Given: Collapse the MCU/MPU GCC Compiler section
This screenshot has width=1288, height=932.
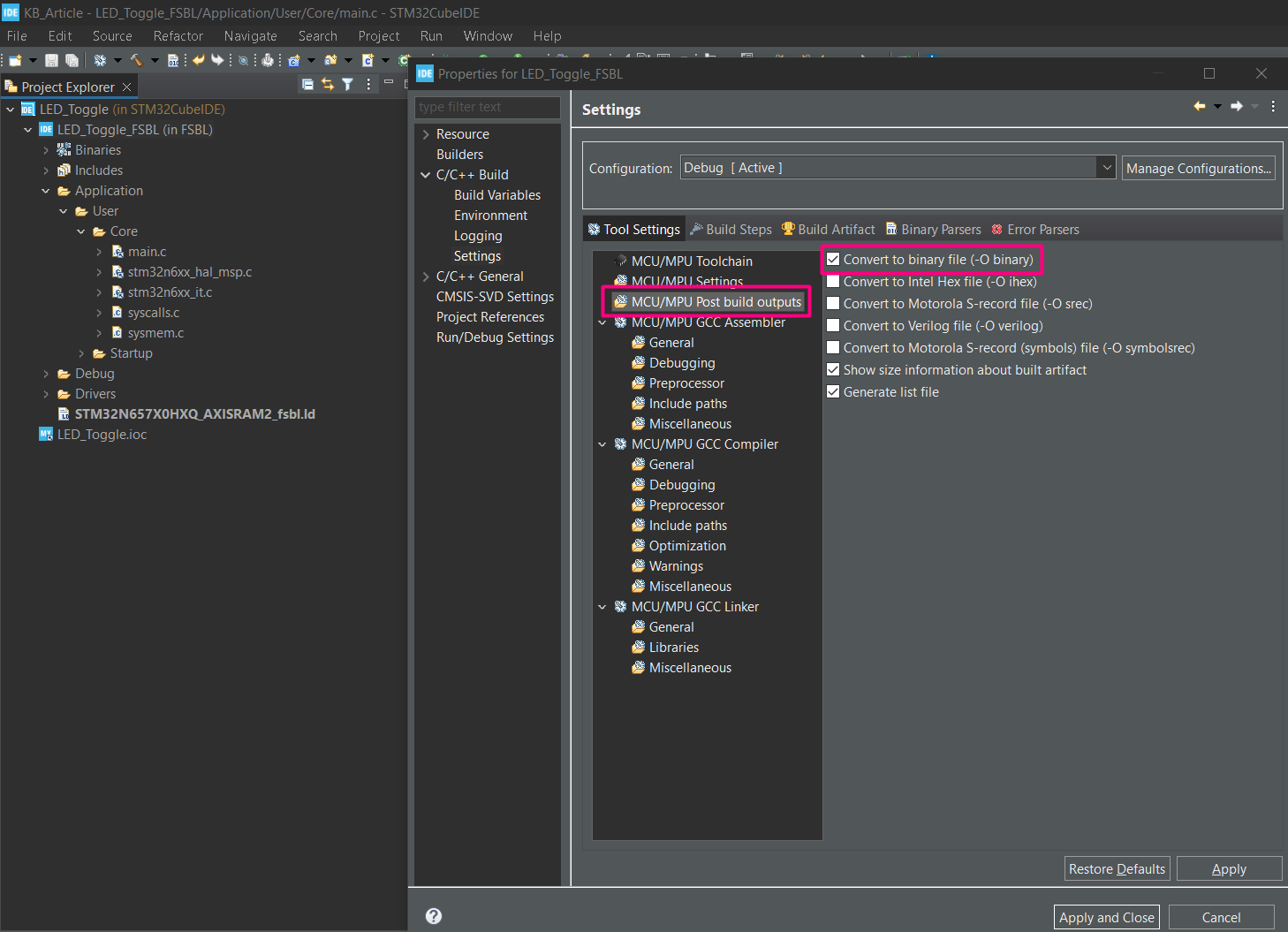Looking at the screenshot, I should 602,443.
